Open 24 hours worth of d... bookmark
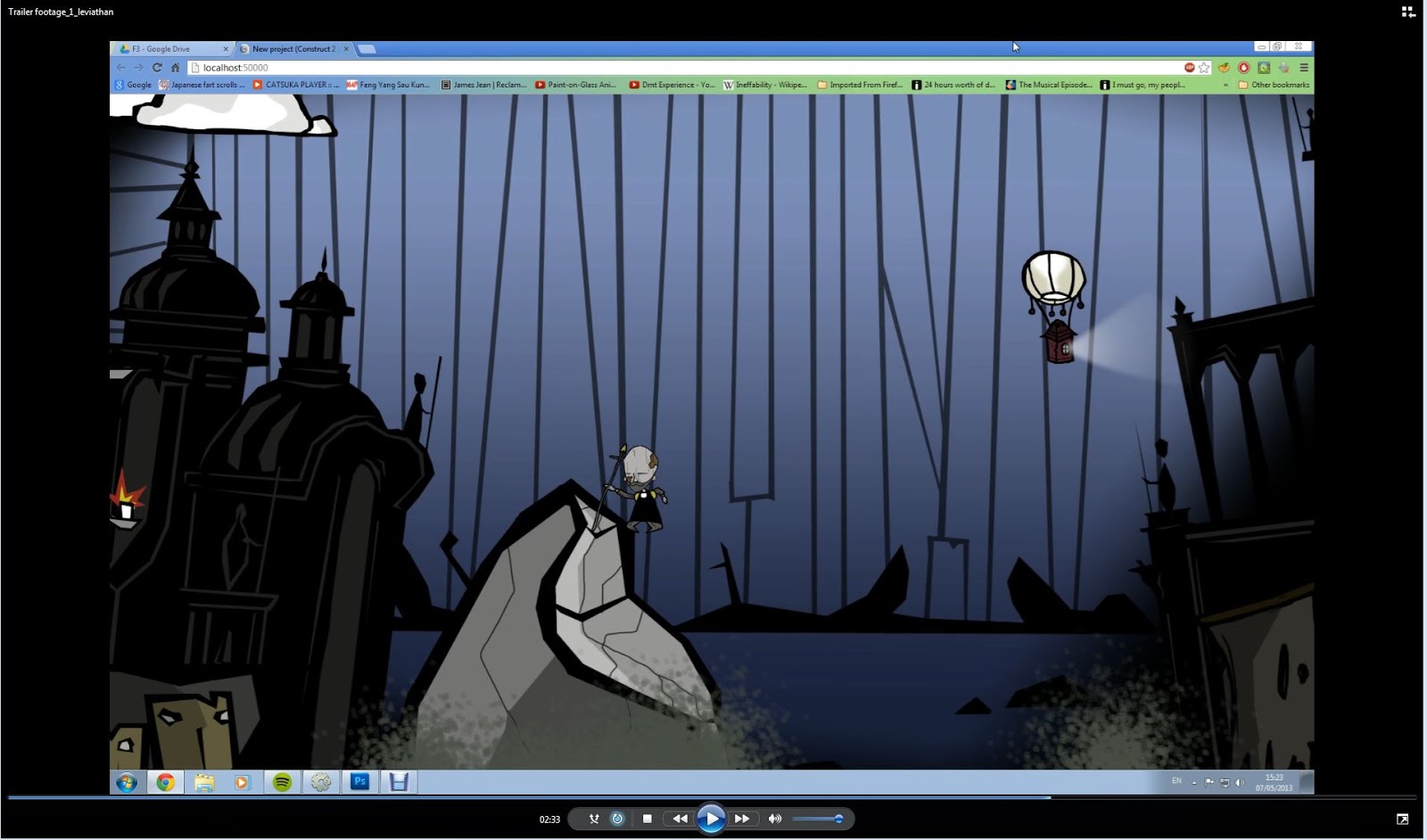This screenshot has height=840, width=1427. [x=953, y=85]
